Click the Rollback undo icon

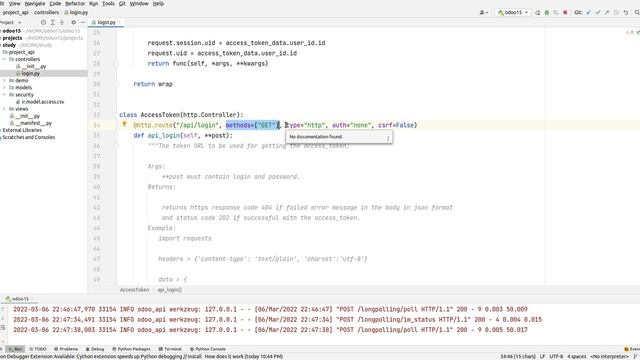[626, 13]
